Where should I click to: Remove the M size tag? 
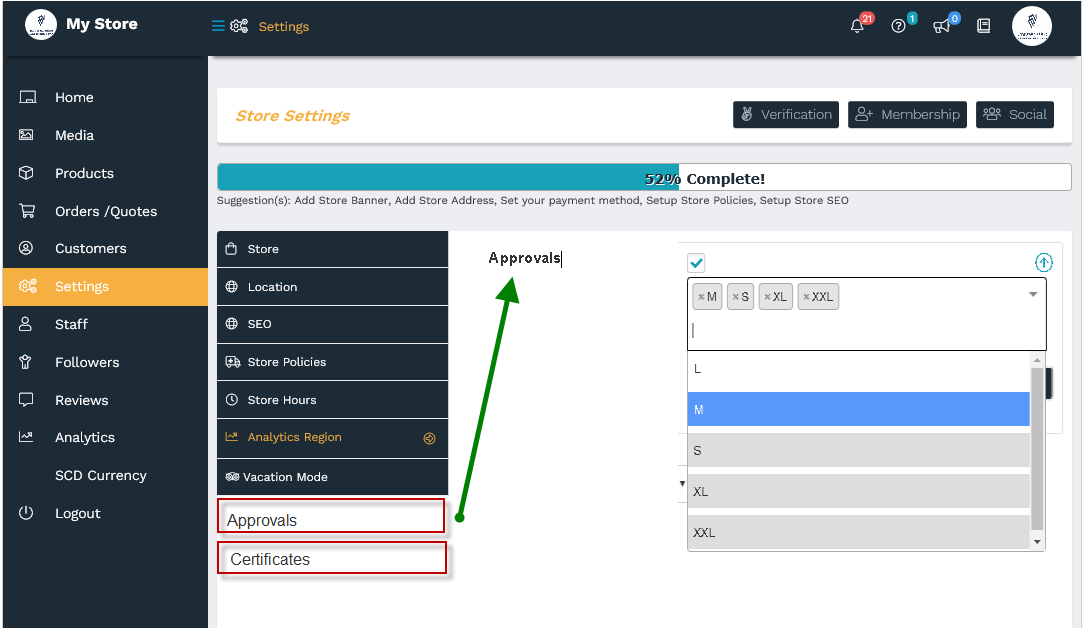[x=701, y=297]
